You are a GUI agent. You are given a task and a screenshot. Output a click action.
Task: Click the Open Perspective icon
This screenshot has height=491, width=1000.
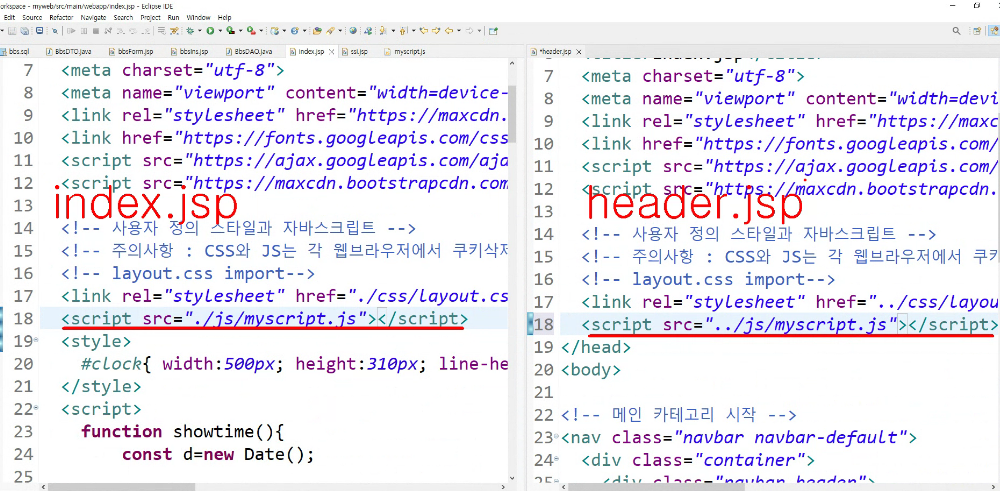point(976,31)
